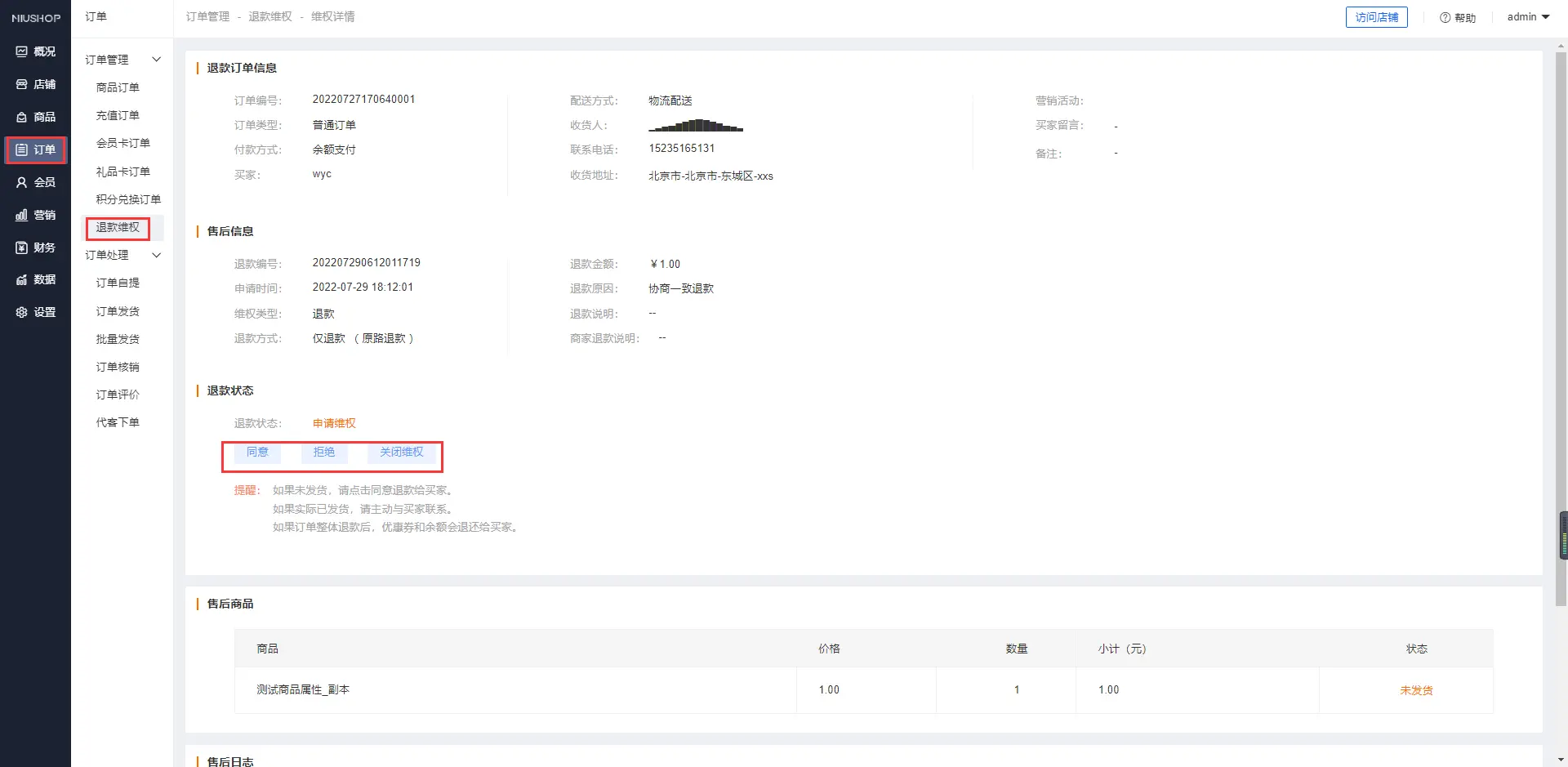Select 商品订单 in the submenu
This screenshot has width=1568, height=767.
pos(118,87)
